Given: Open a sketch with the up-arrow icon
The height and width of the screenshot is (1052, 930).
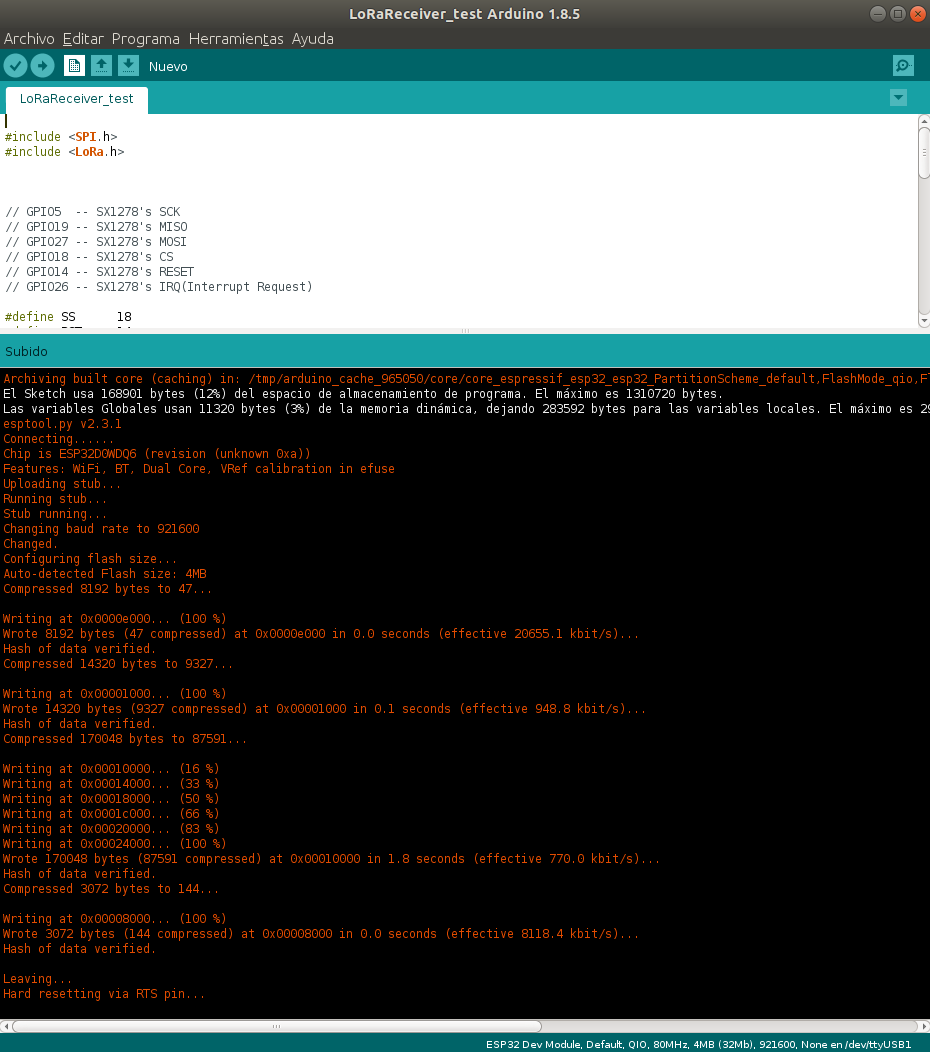Looking at the screenshot, I should pyautogui.click(x=101, y=66).
